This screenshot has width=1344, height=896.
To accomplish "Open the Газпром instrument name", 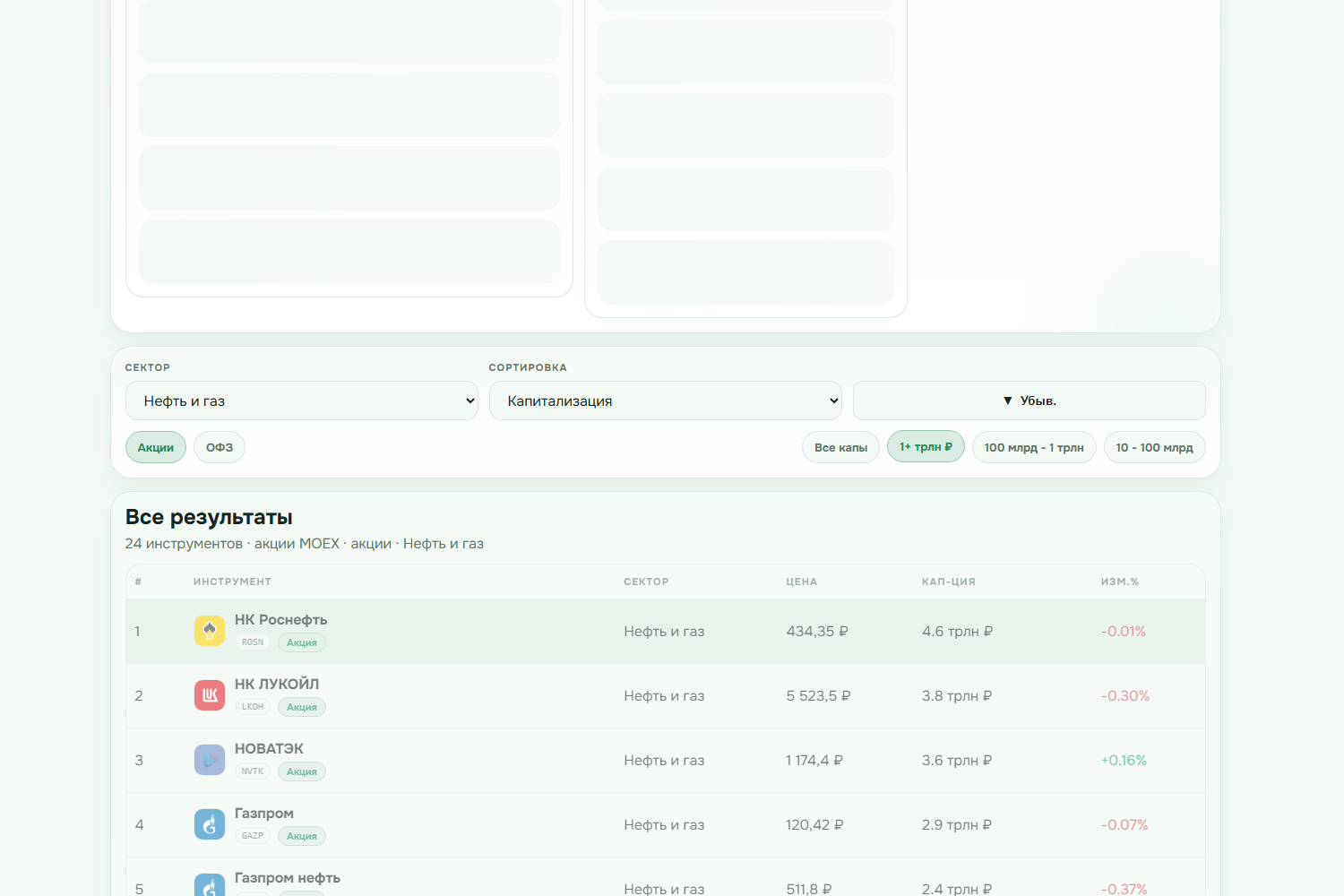I will [x=264, y=813].
